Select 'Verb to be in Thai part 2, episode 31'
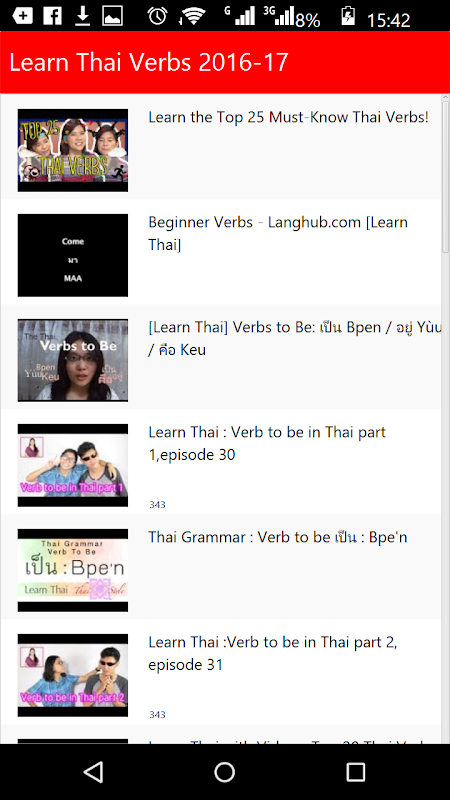Viewport: 450px width, 800px height. click(272, 654)
